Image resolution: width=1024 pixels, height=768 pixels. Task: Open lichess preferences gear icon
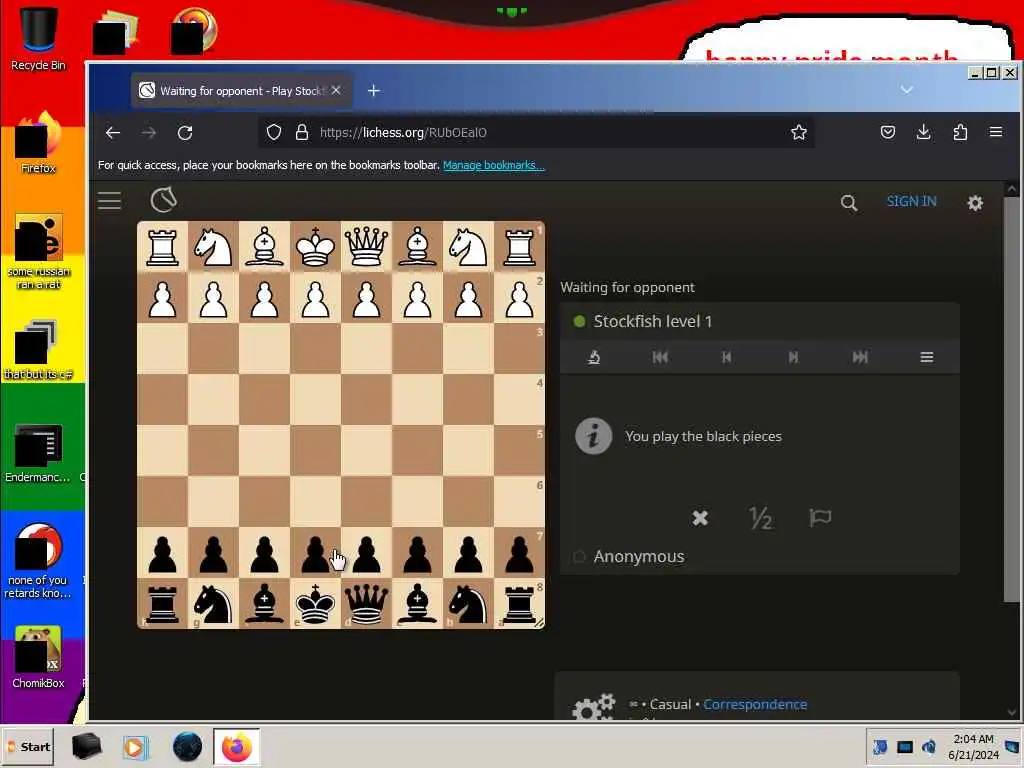pyautogui.click(x=974, y=202)
